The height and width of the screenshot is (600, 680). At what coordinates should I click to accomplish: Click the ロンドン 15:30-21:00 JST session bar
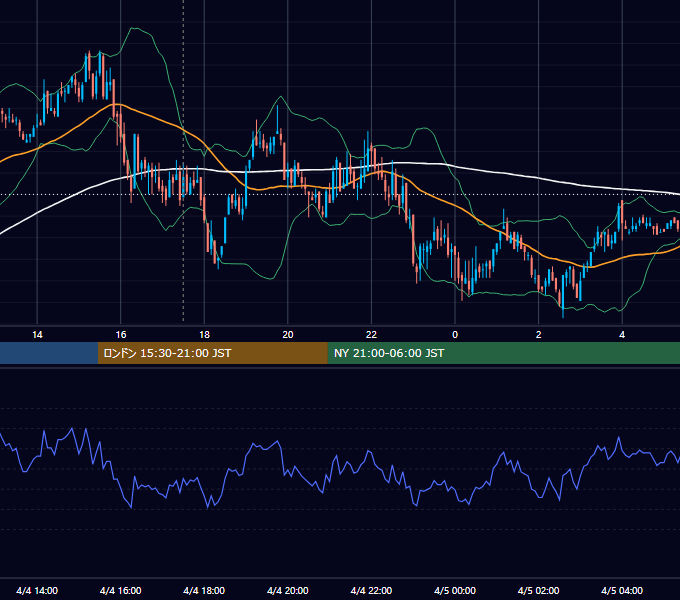coord(212,353)
